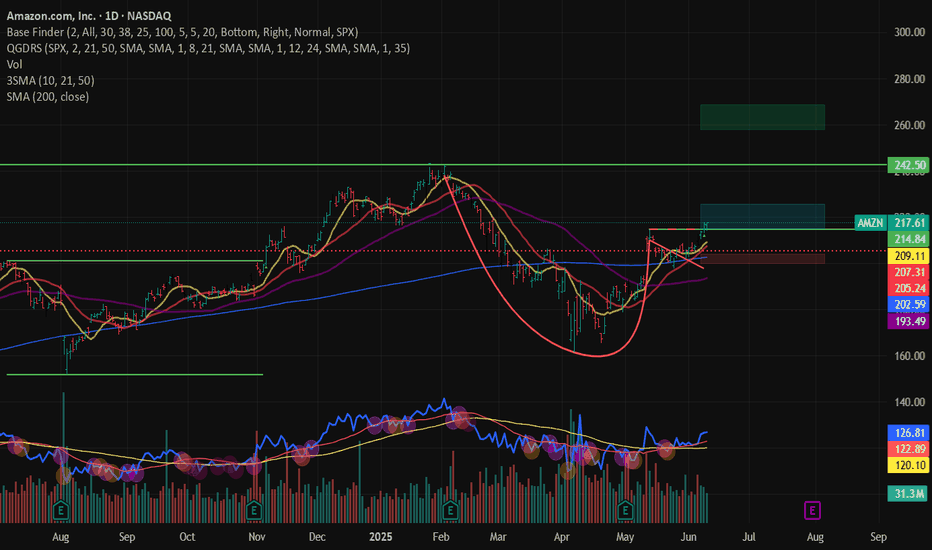
Task: Click the 260.00 price axis label
Action: click(x=909, y=125)
